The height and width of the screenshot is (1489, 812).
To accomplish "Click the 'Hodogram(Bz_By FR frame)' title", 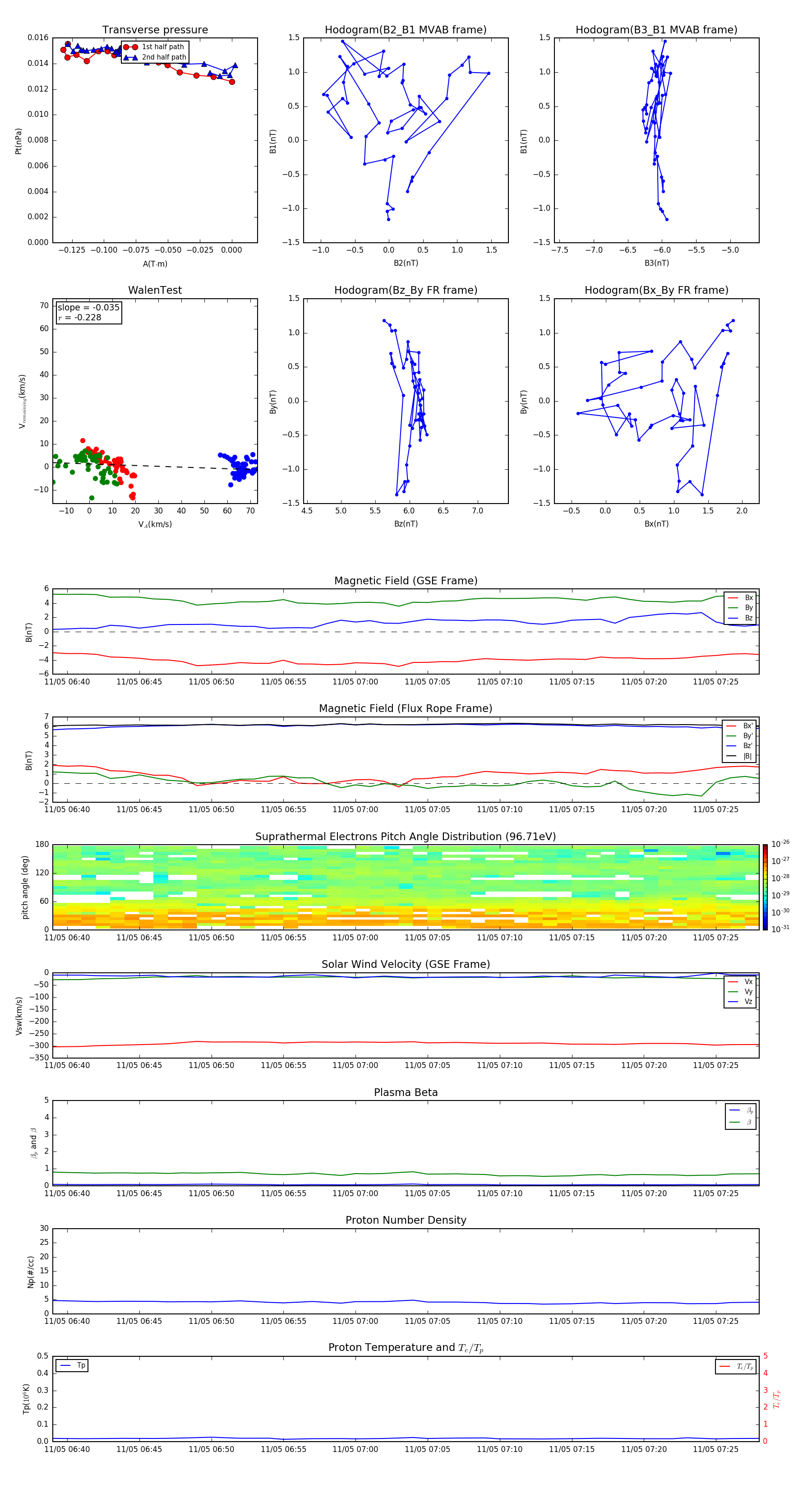I will pyautogui.click(x=406, y=290).
